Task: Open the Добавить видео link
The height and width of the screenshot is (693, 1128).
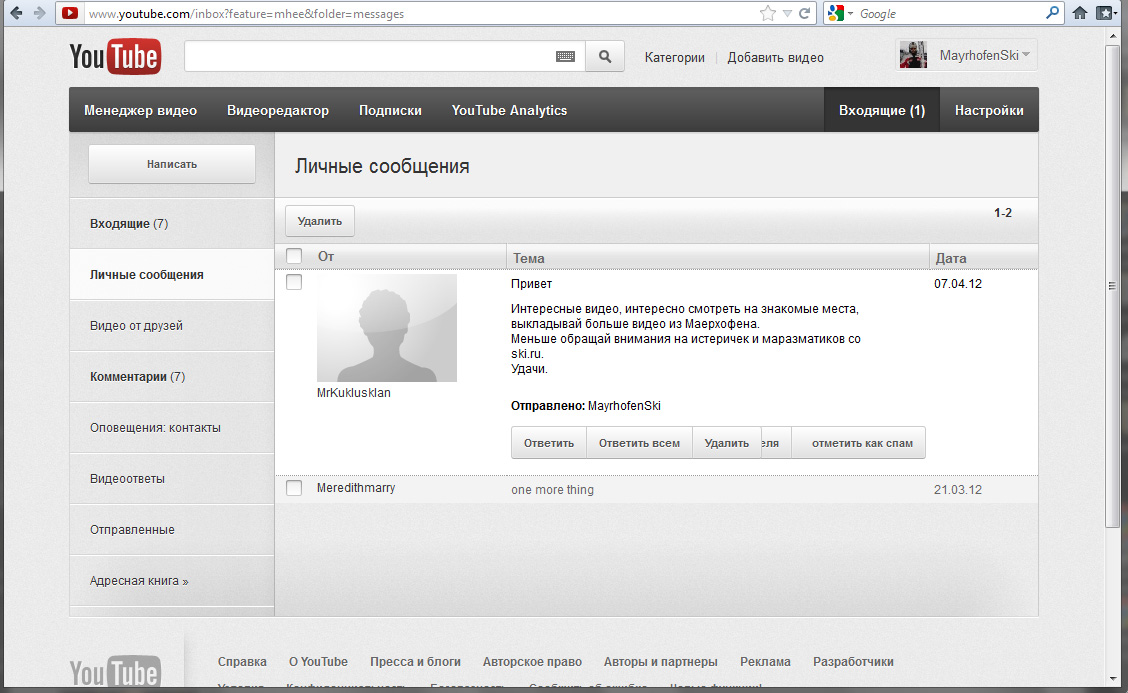Action: click(776, 58)
